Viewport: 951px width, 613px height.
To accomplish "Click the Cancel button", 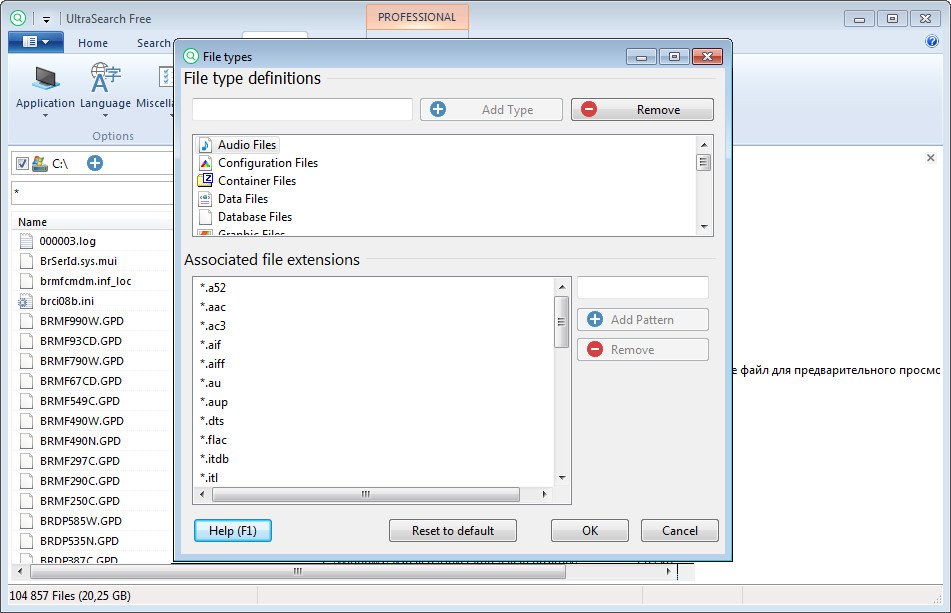I will [x=680, y=531].
